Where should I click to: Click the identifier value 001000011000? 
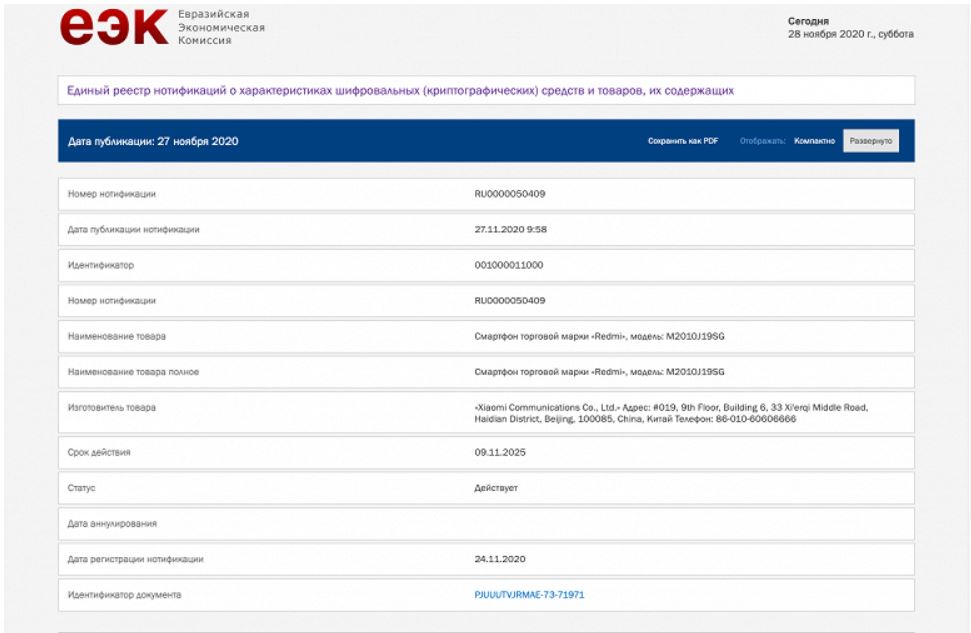click(509, 265)
